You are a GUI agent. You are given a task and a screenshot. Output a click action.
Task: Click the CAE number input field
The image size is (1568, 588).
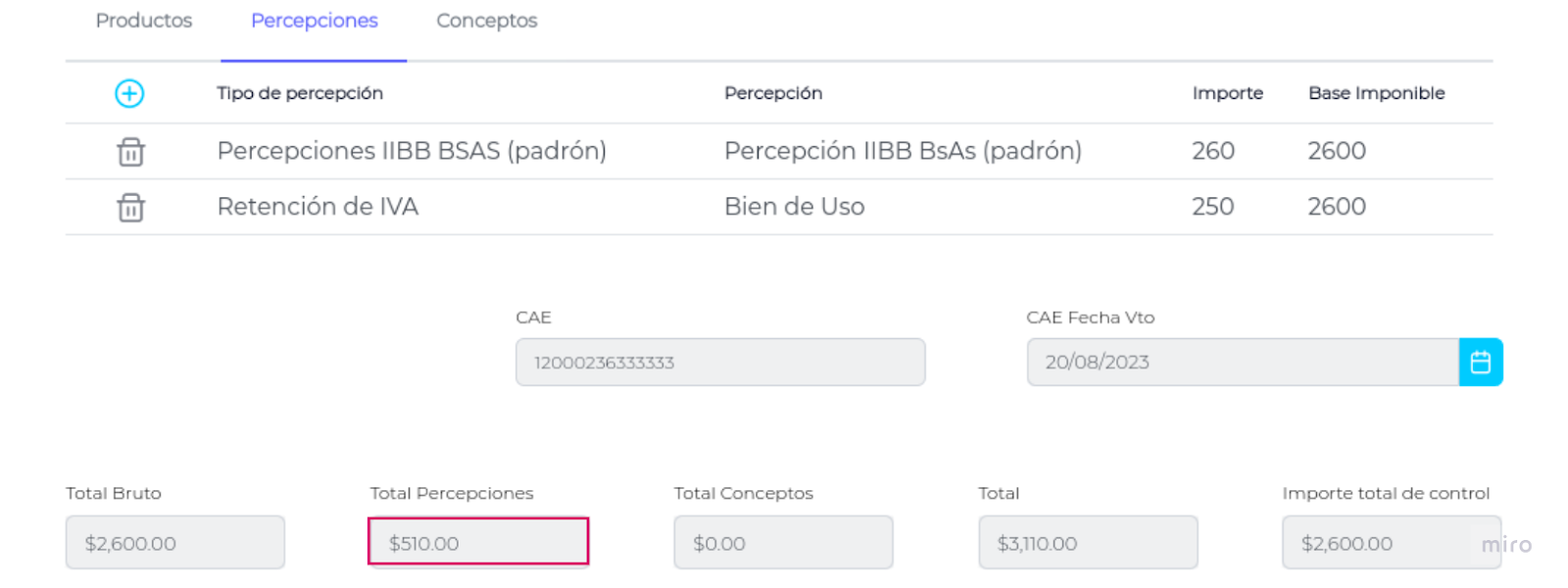(719, 363)
